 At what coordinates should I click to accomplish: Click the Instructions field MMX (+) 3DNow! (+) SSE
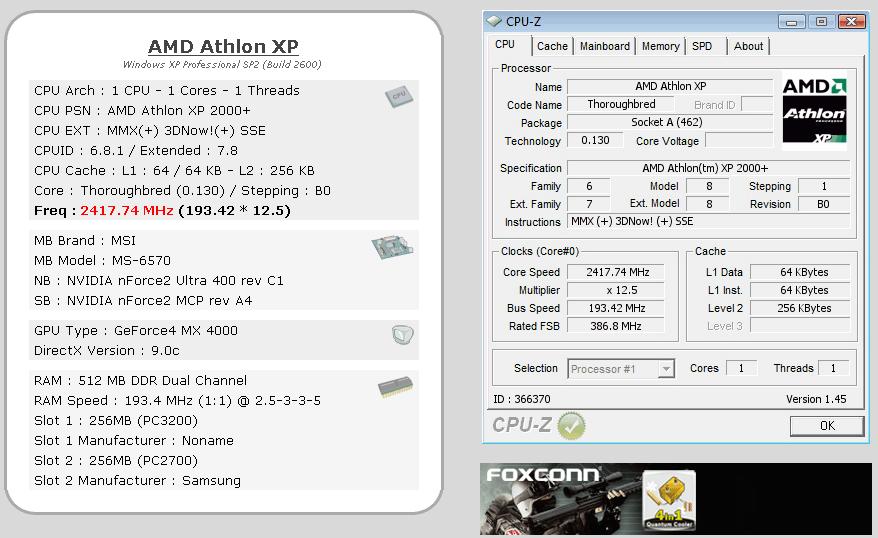tap(708, 222)
